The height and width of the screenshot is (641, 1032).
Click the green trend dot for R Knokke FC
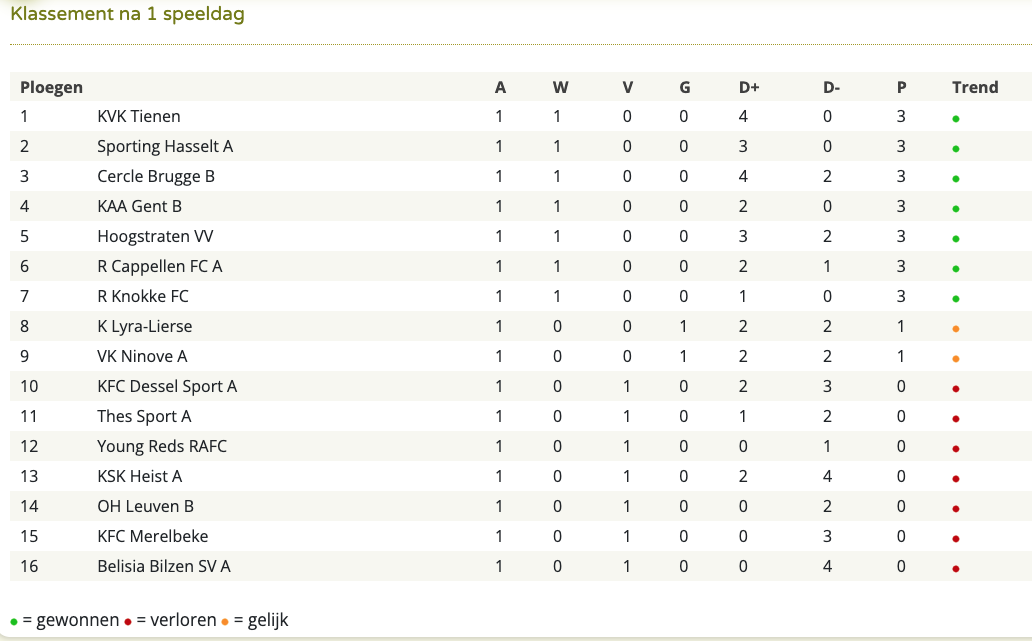(x=956, y=299)
